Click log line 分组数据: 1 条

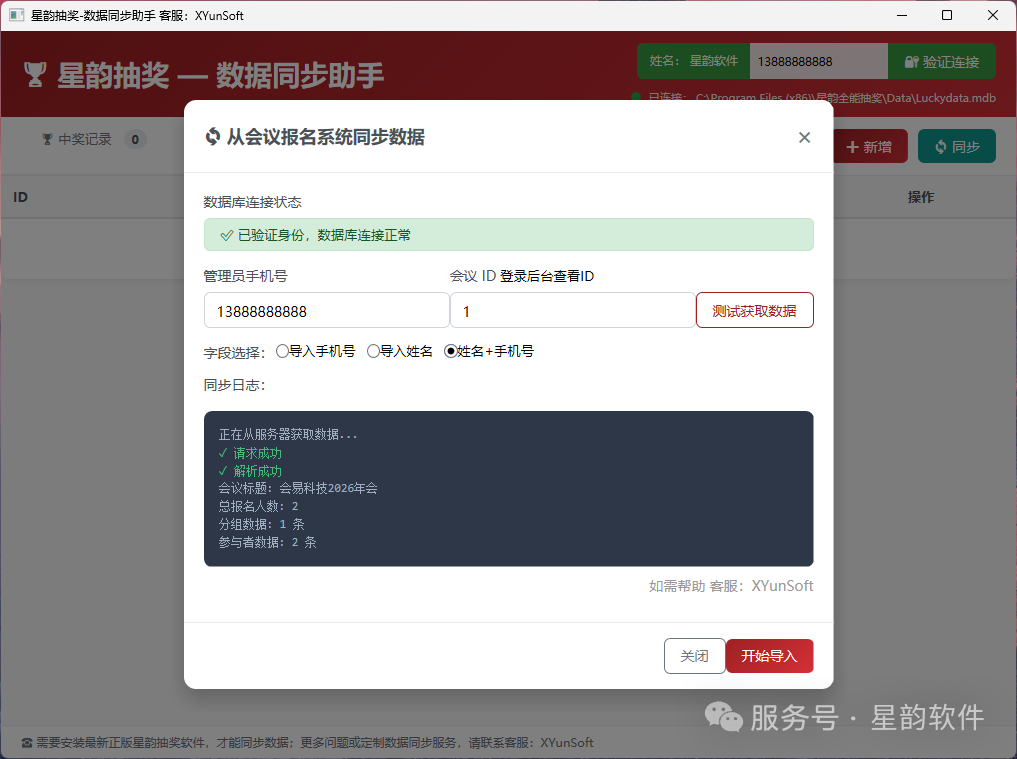click(261, 524)
